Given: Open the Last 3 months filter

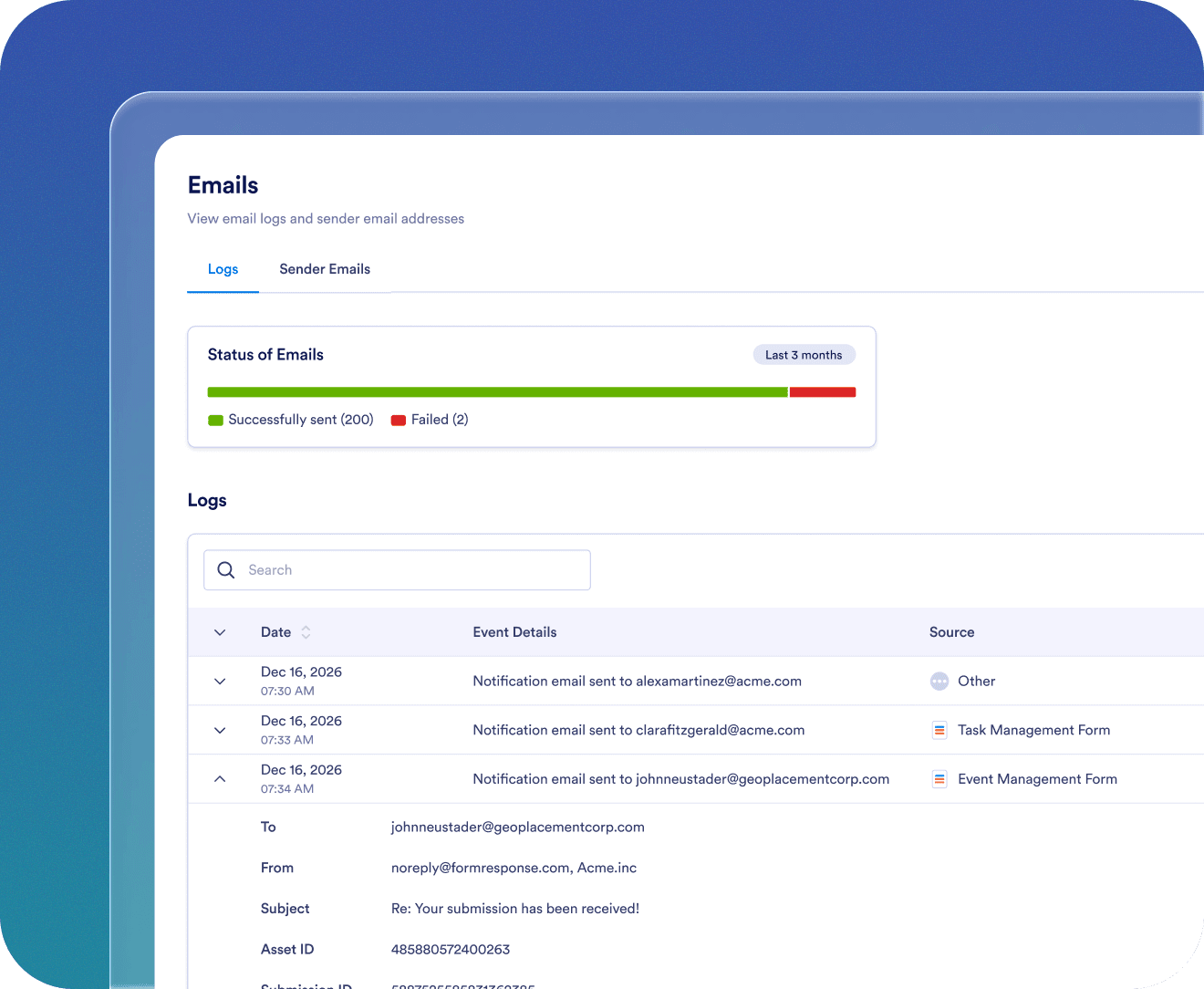Looking at the screenshot, I should click(804, 355).
